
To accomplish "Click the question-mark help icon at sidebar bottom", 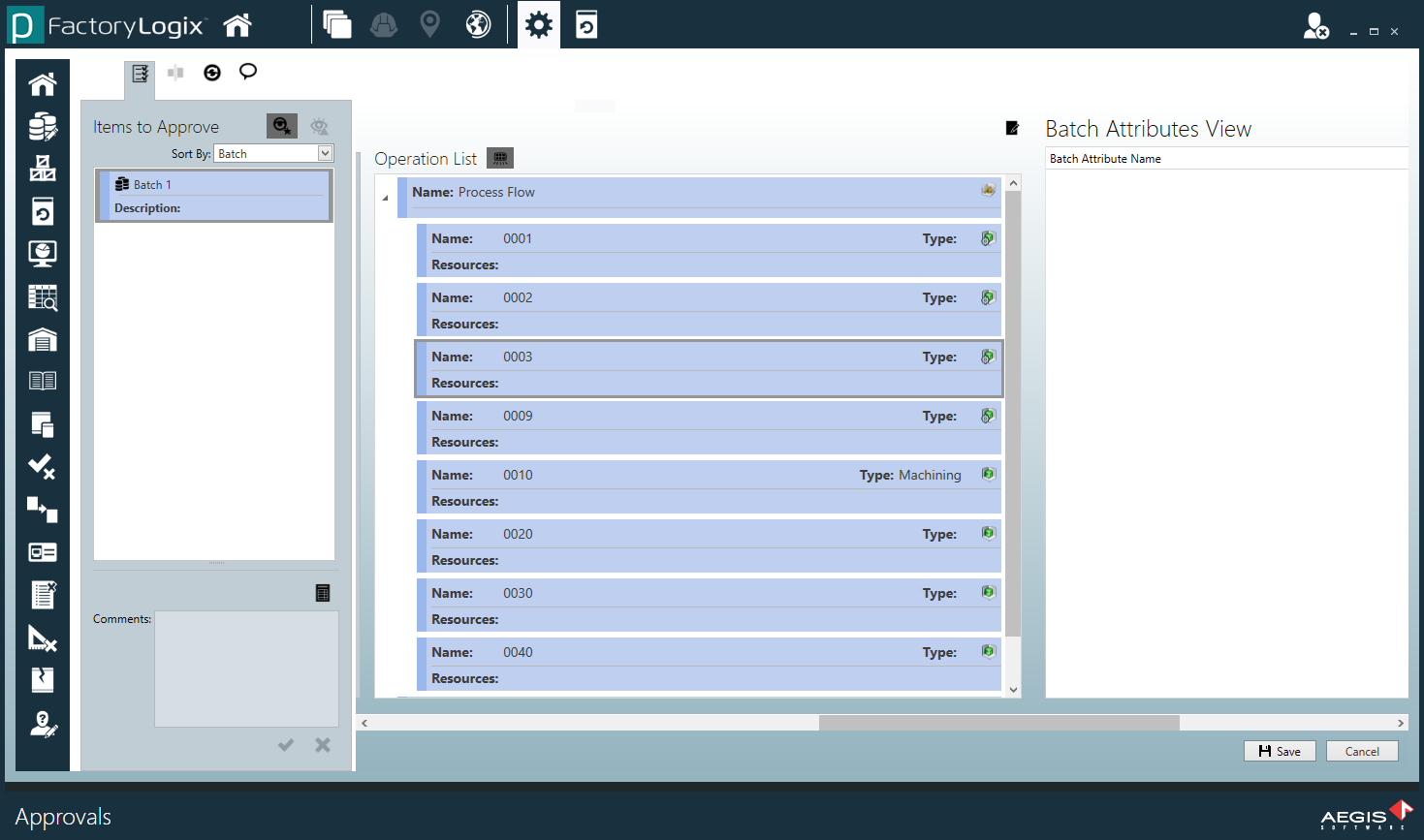I will pos(42,724).
